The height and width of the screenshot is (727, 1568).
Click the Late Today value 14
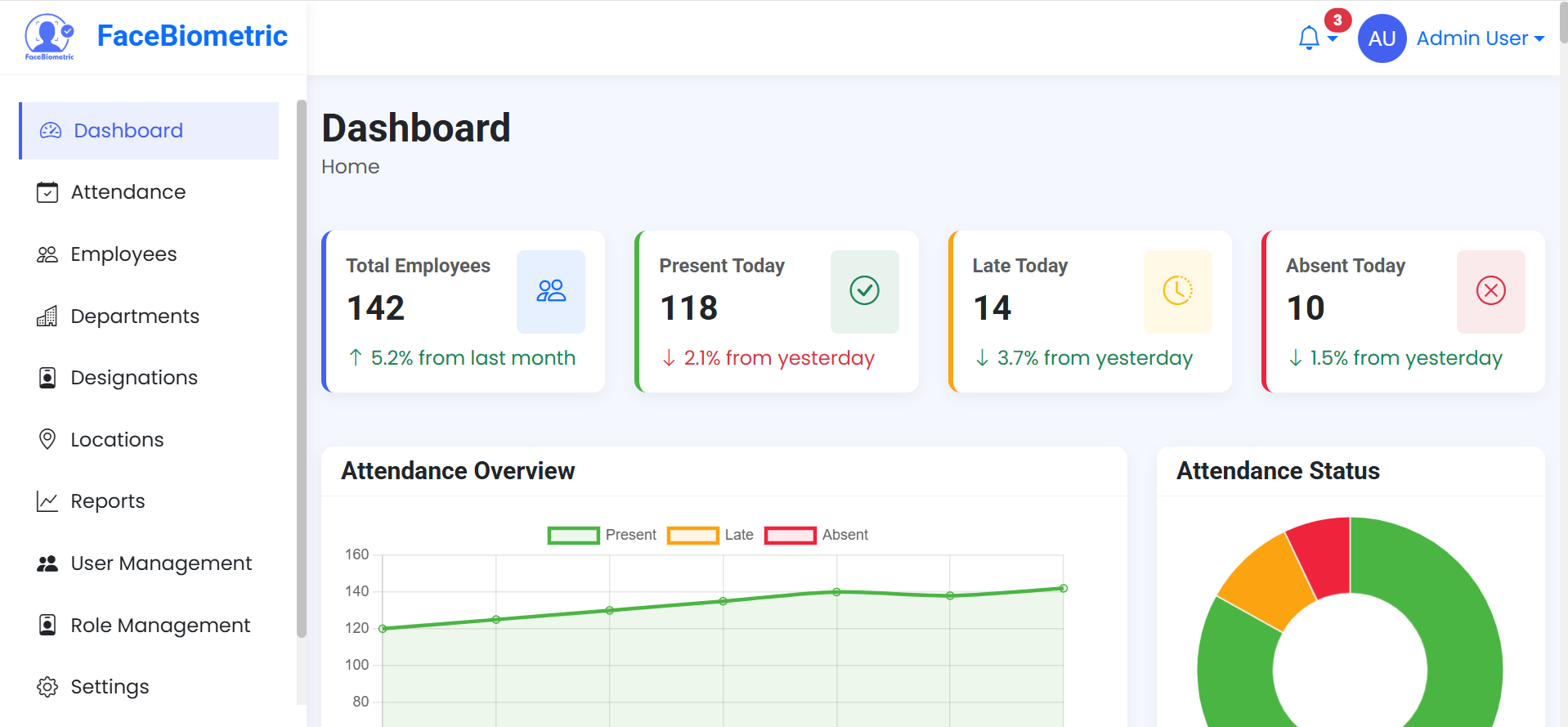[992, 308]
